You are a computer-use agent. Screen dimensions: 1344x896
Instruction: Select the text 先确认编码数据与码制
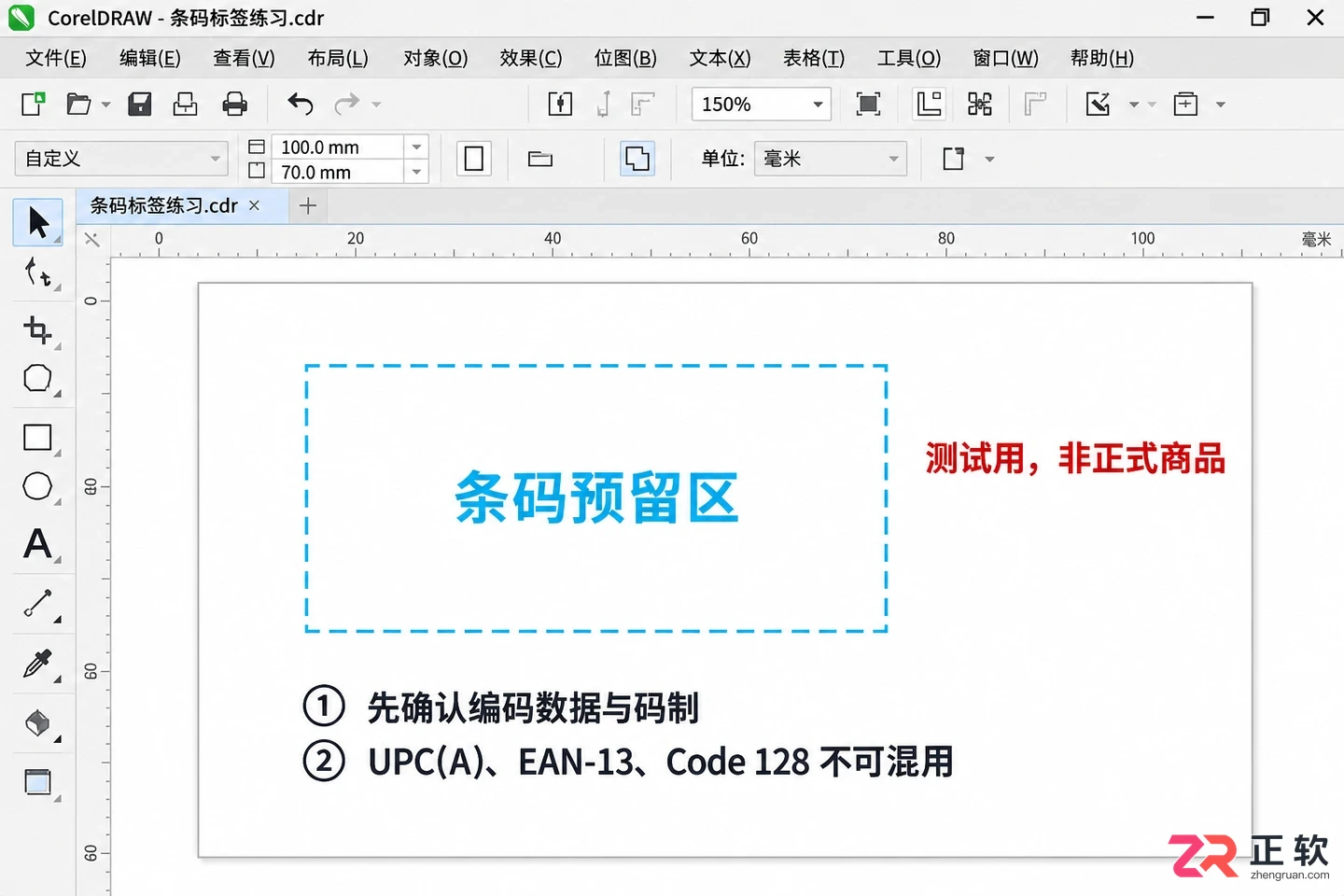[x=533, y=707]
